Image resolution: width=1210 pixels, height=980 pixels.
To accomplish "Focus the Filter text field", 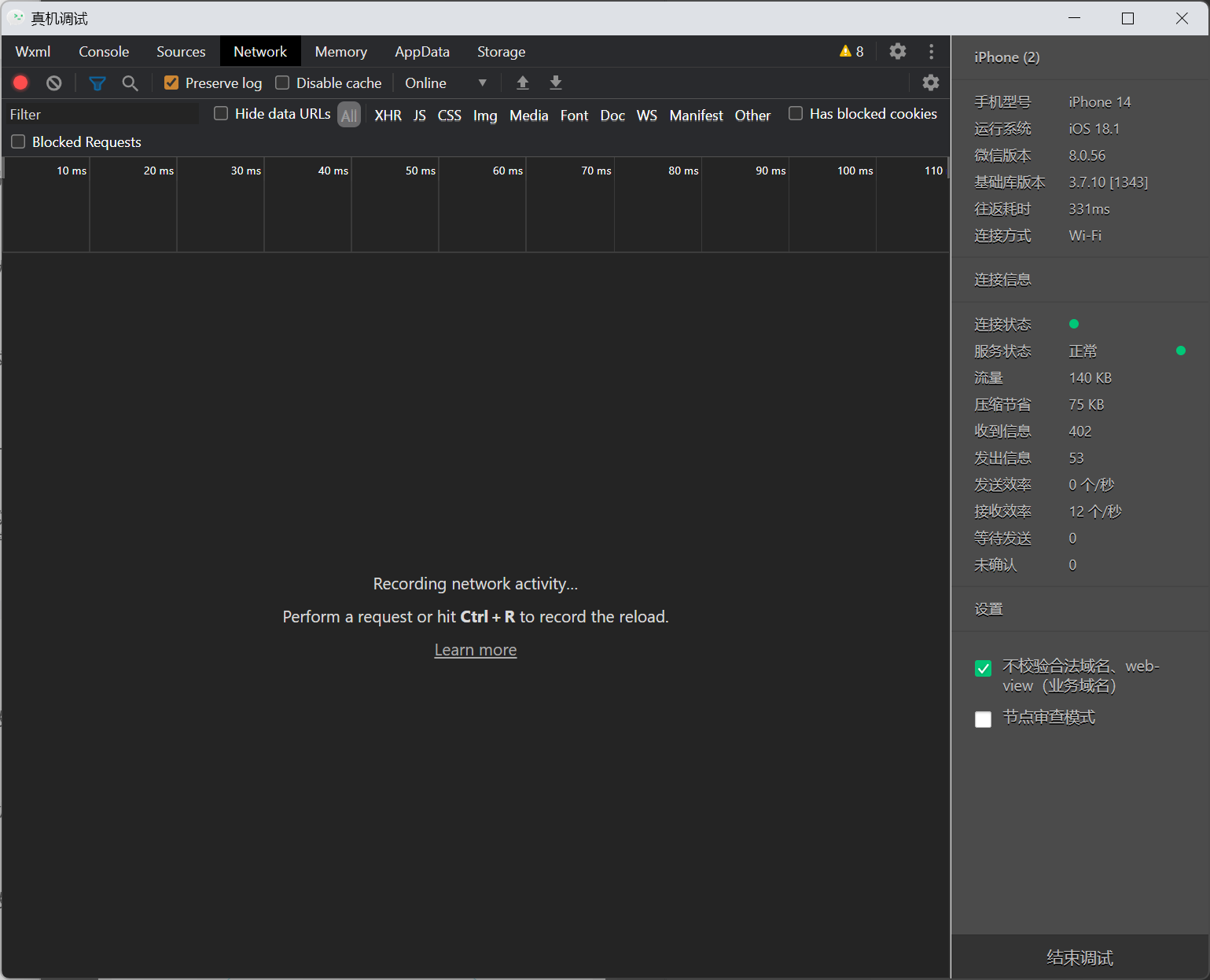I will pyautogui.click(x=103, y=114).
